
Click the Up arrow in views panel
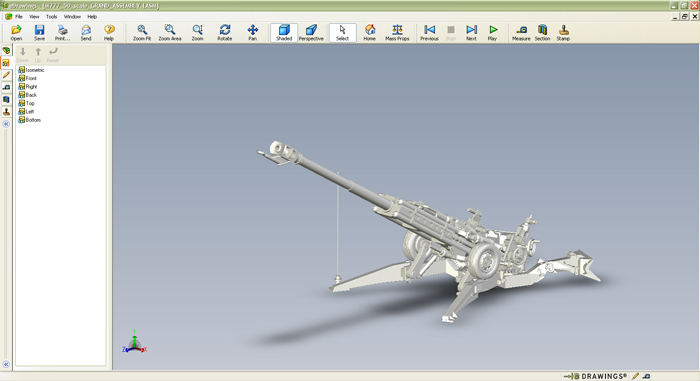coord(38,54)
